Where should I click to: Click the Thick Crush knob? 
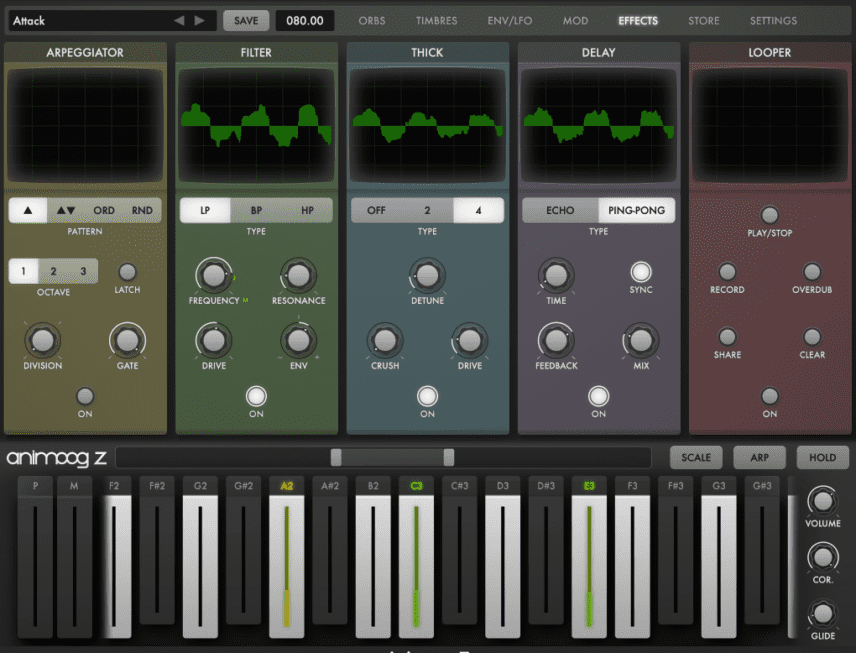click(x=385, y=341)
